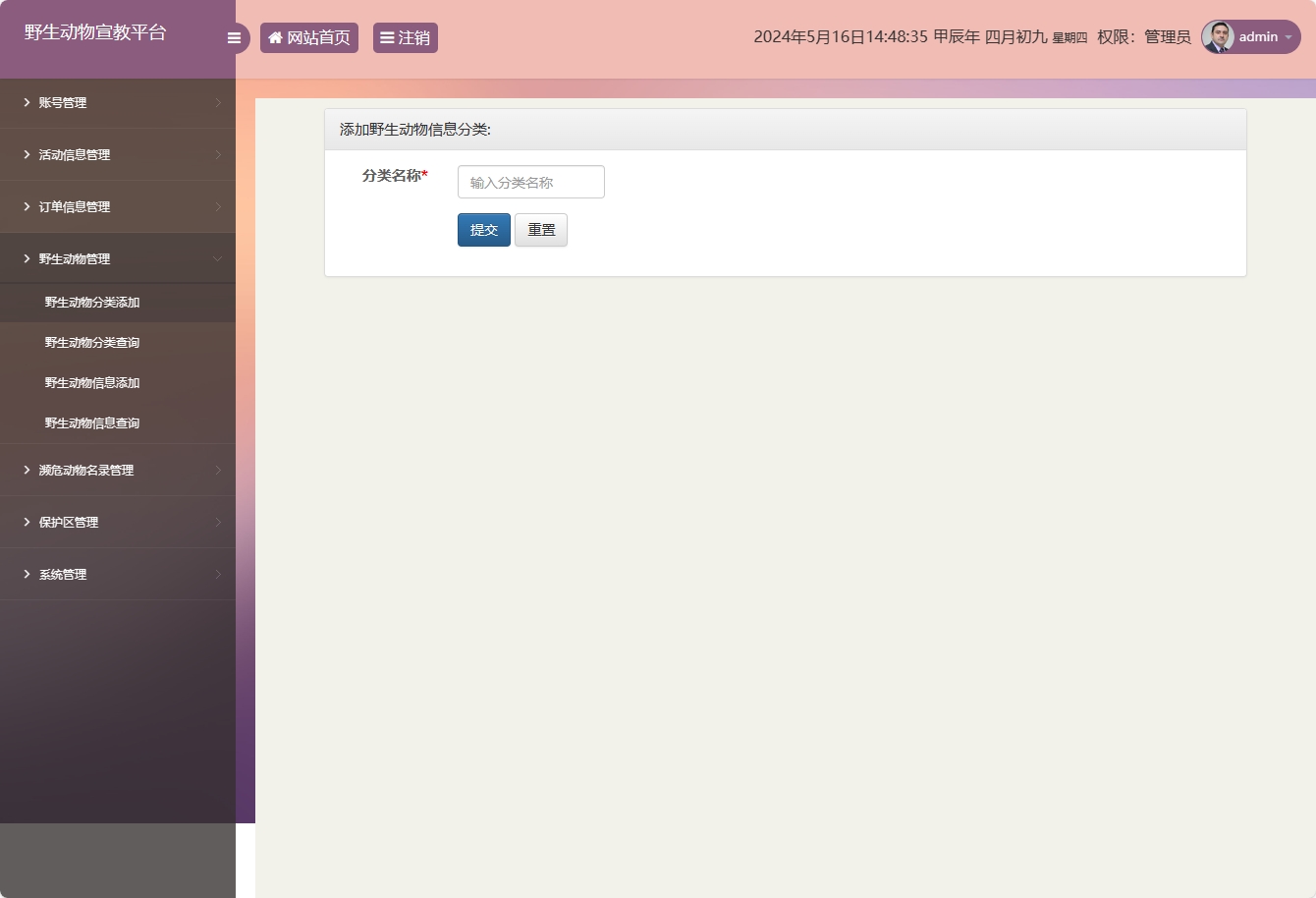Click the 野生动物宣教平台 site title
Viewport: 1316px width, 898px height.
(95, 32)
